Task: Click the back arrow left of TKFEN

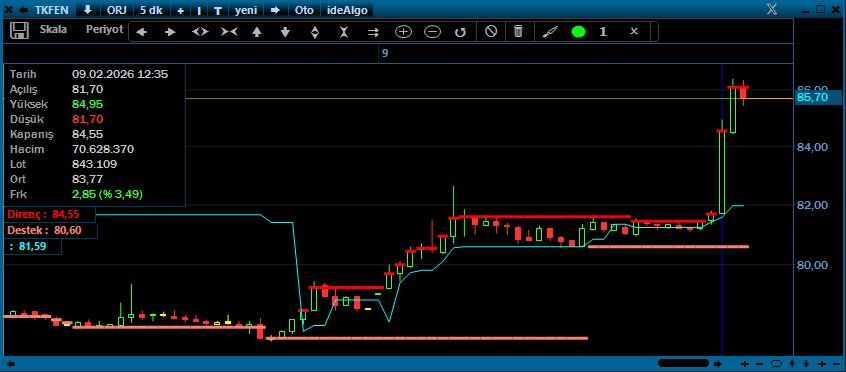Action: [x=23, y=10]
